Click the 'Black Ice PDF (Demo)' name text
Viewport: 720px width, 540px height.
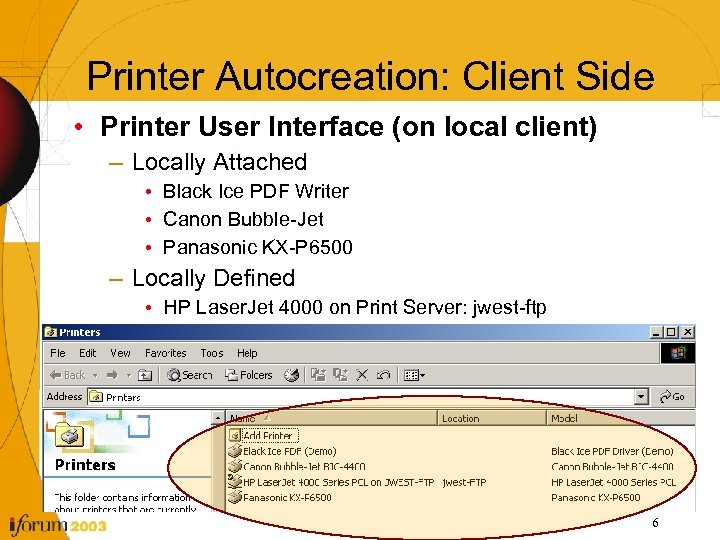pyautogui.click(x=290, y=451)
